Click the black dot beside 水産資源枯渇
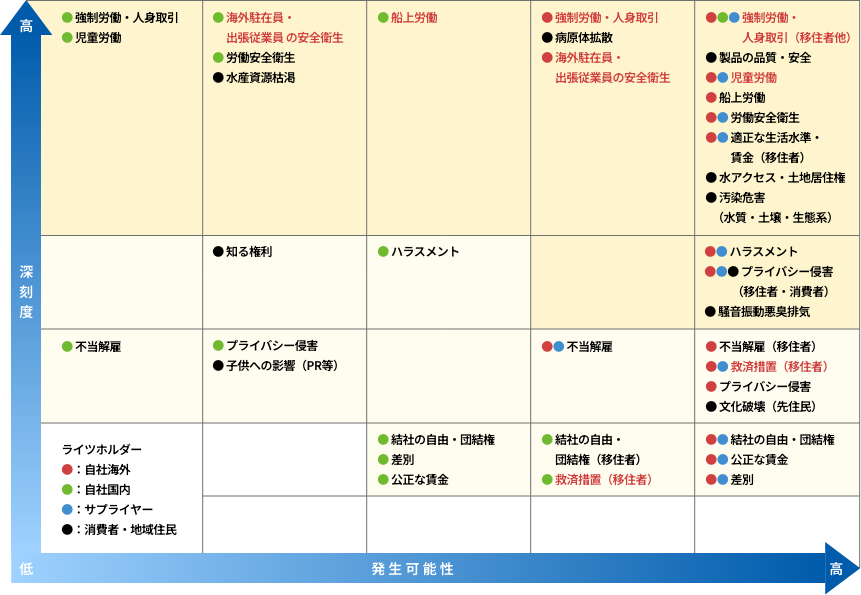The width and height of the screenshot is (861, 595). point(218,77)
